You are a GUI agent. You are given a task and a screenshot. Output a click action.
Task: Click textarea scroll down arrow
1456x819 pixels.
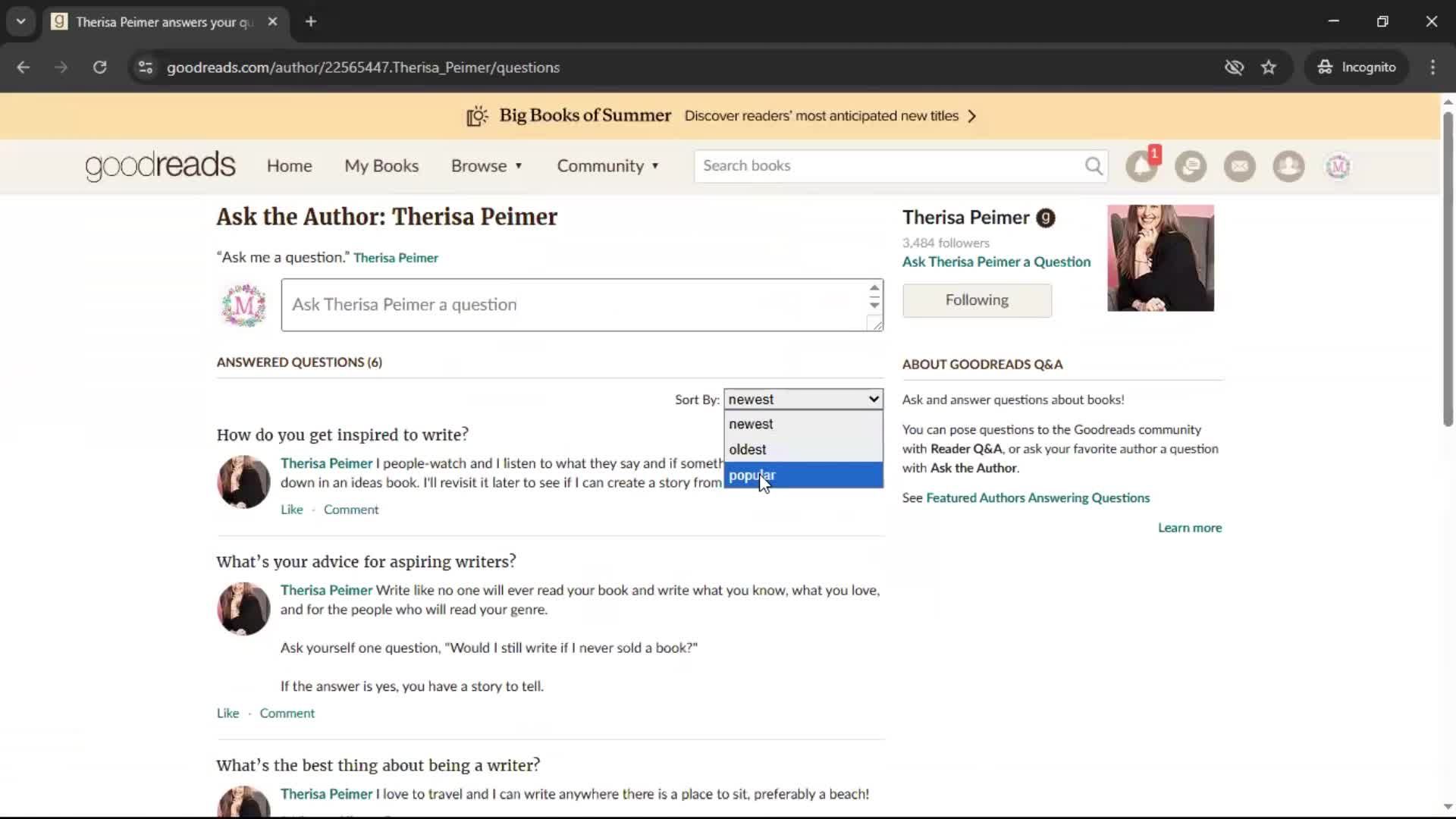pyautogui.click(x=874, y=305)
